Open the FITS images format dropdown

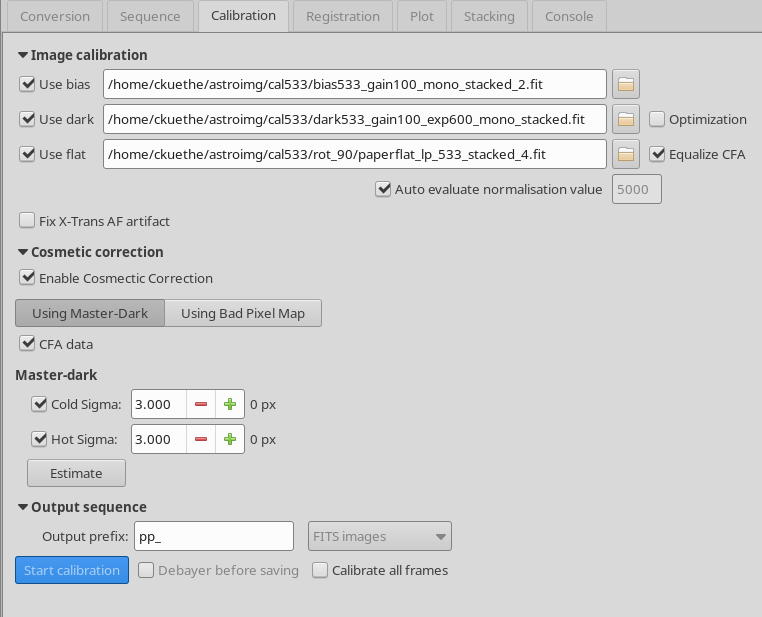pos(380,536)
